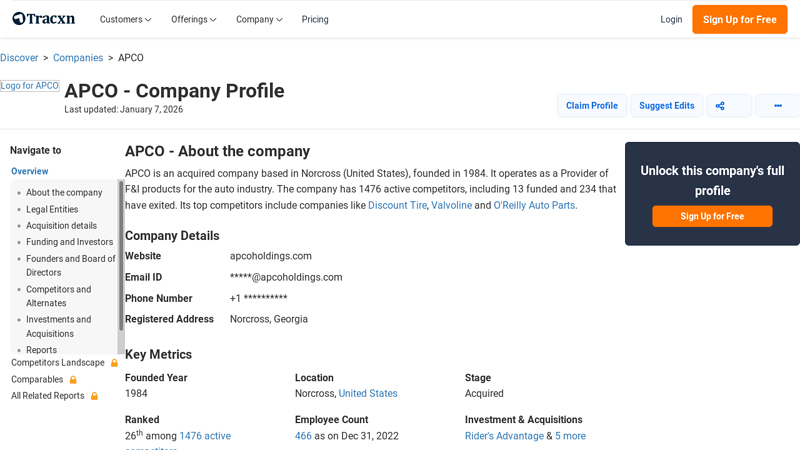The height and width of the screenshot is (450, 800).
Task: Click the lock icon beside Competitors Landscape
Action: click(x=114, y=363)
